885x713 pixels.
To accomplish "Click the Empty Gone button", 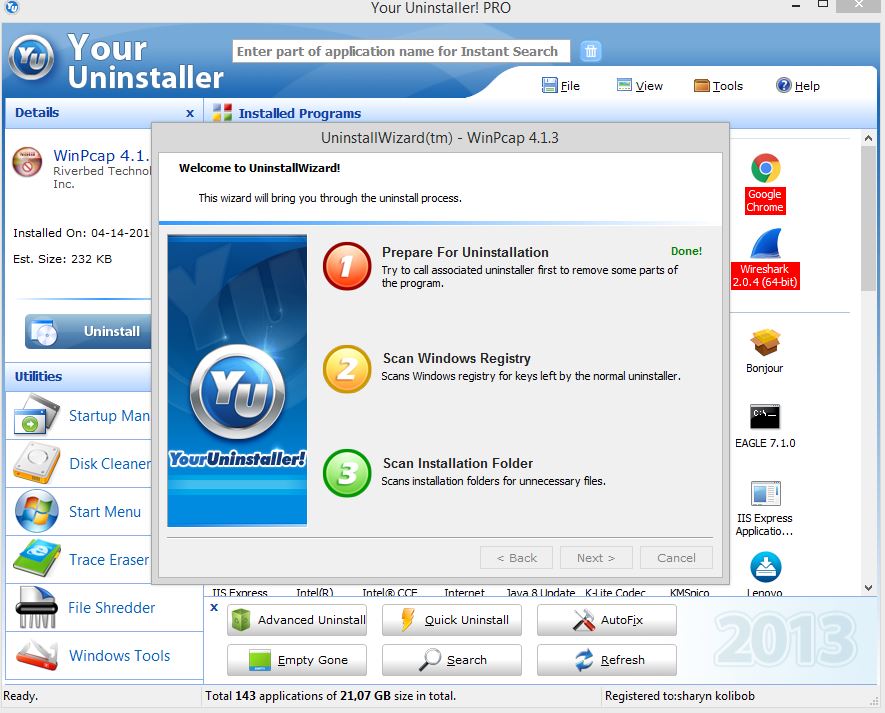I will point(297,660).
